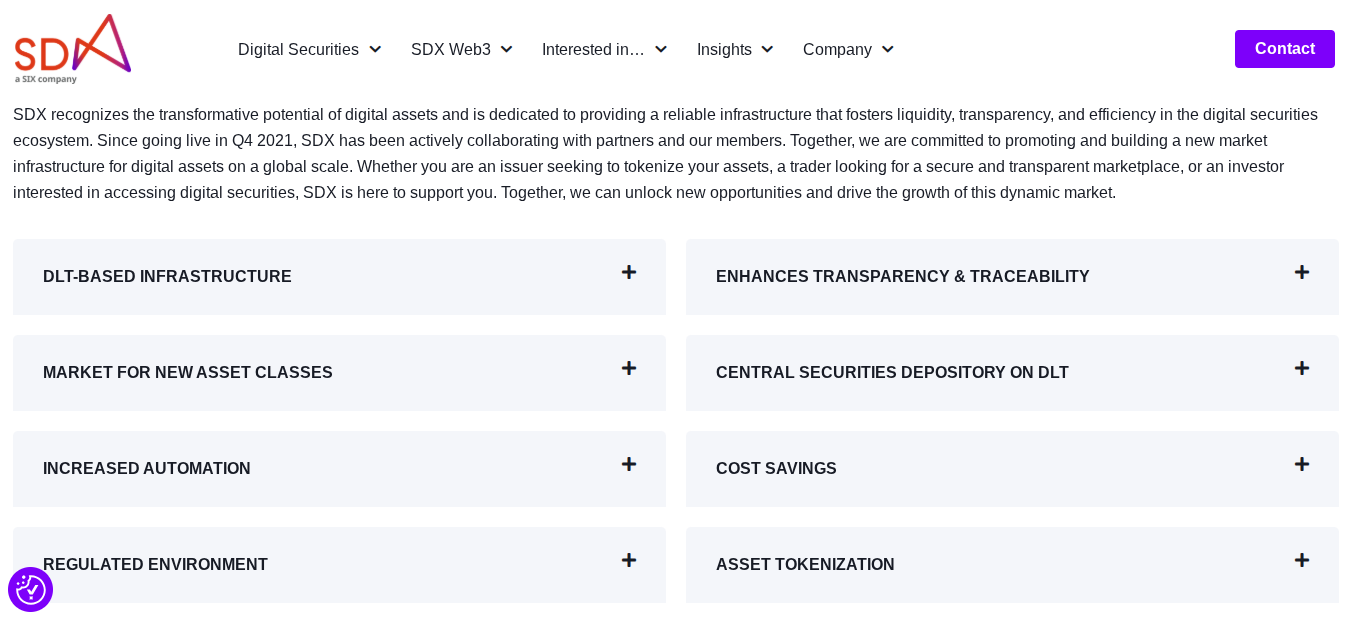Click plus icon for Enhances Transparency & Traceability
This screenshot has height=624, width=1358.
[x=1302, y=273]
